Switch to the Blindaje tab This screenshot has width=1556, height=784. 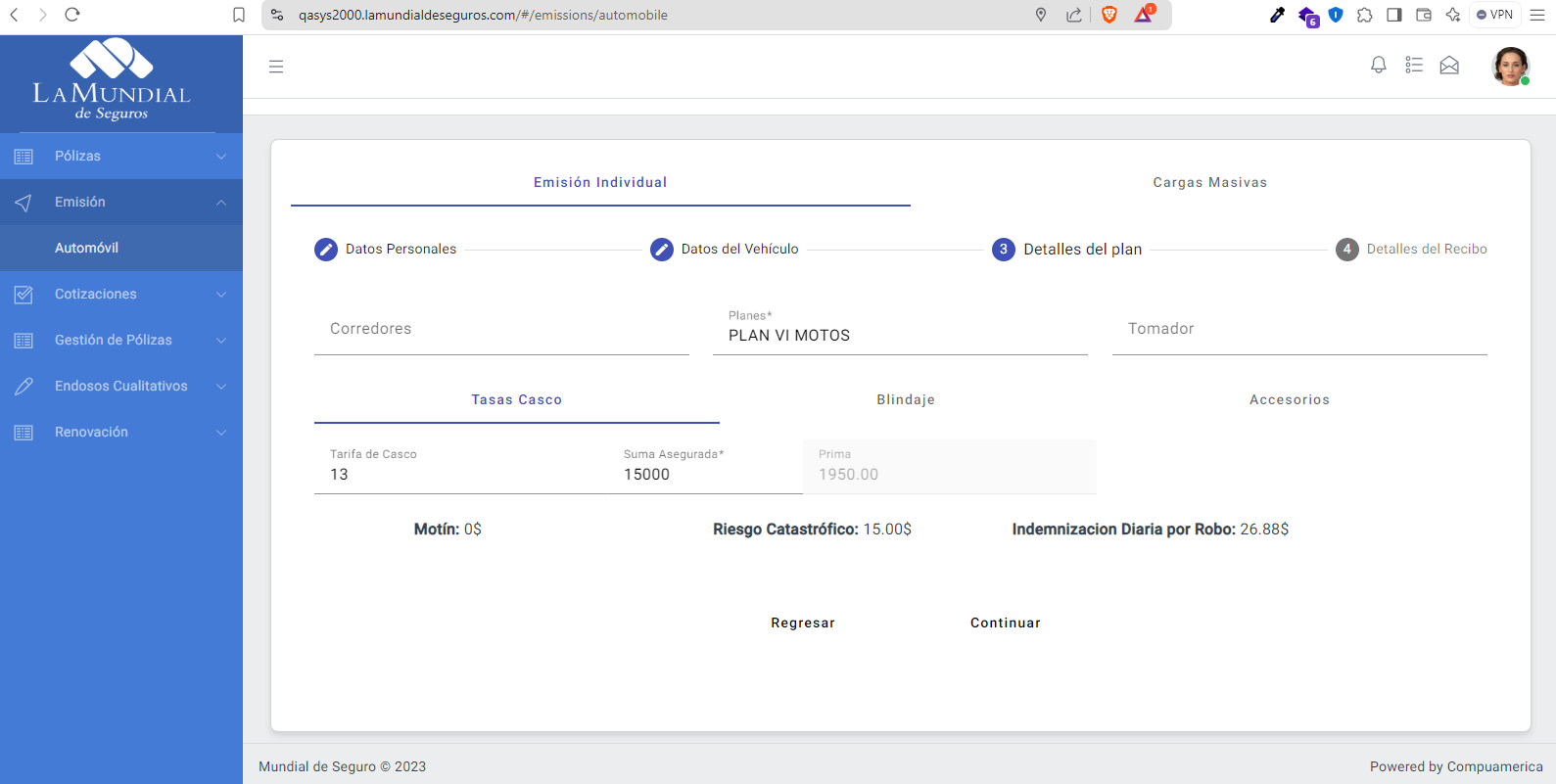[x=905, y=400]
